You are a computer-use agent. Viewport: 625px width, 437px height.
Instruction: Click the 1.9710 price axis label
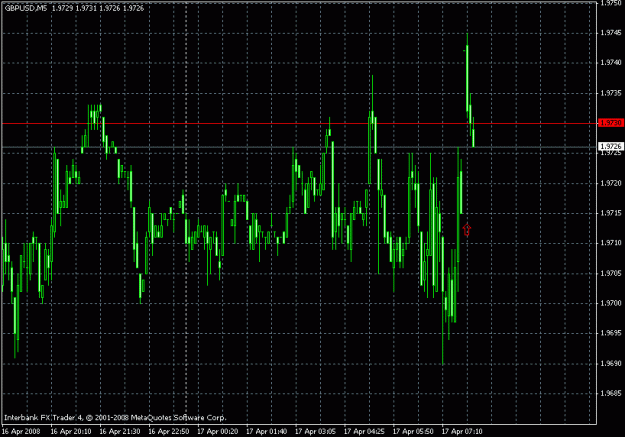(611, 243)
